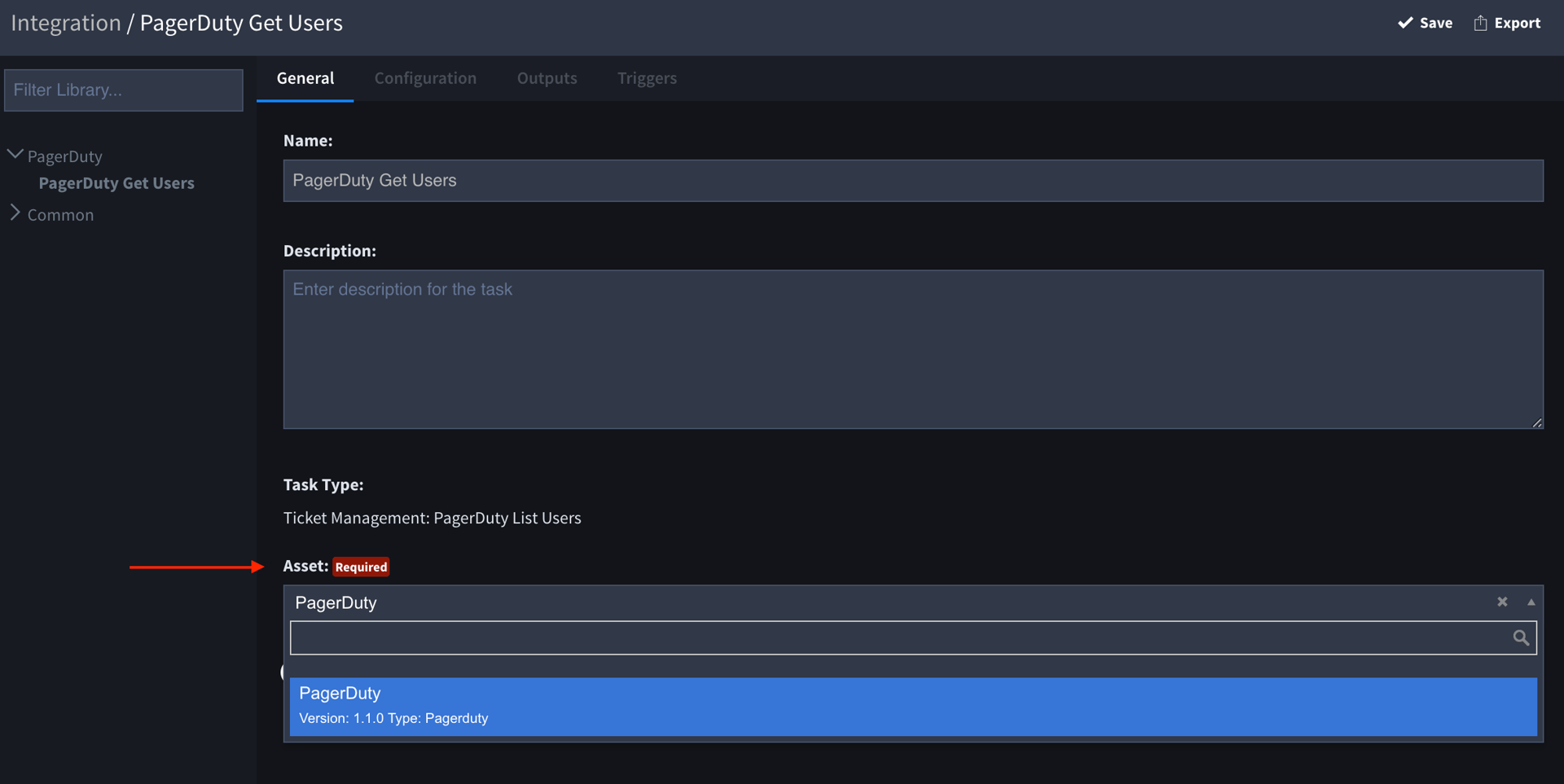This screenshot has width=1564, height=784.
Task: Click the magnifier icon in asset search
Action: (1520, 638)
